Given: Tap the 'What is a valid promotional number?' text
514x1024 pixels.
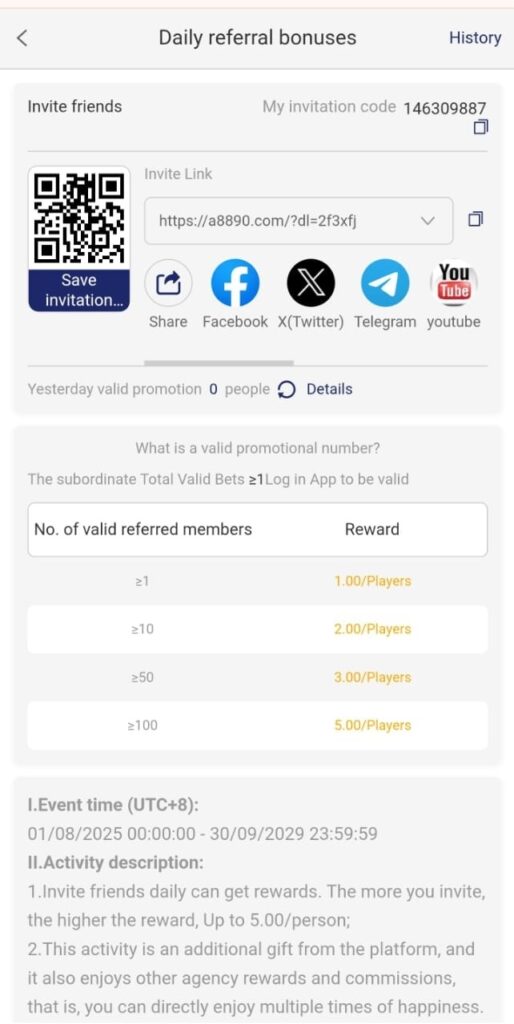Looking at the screenshot, I should click(257, 449).
